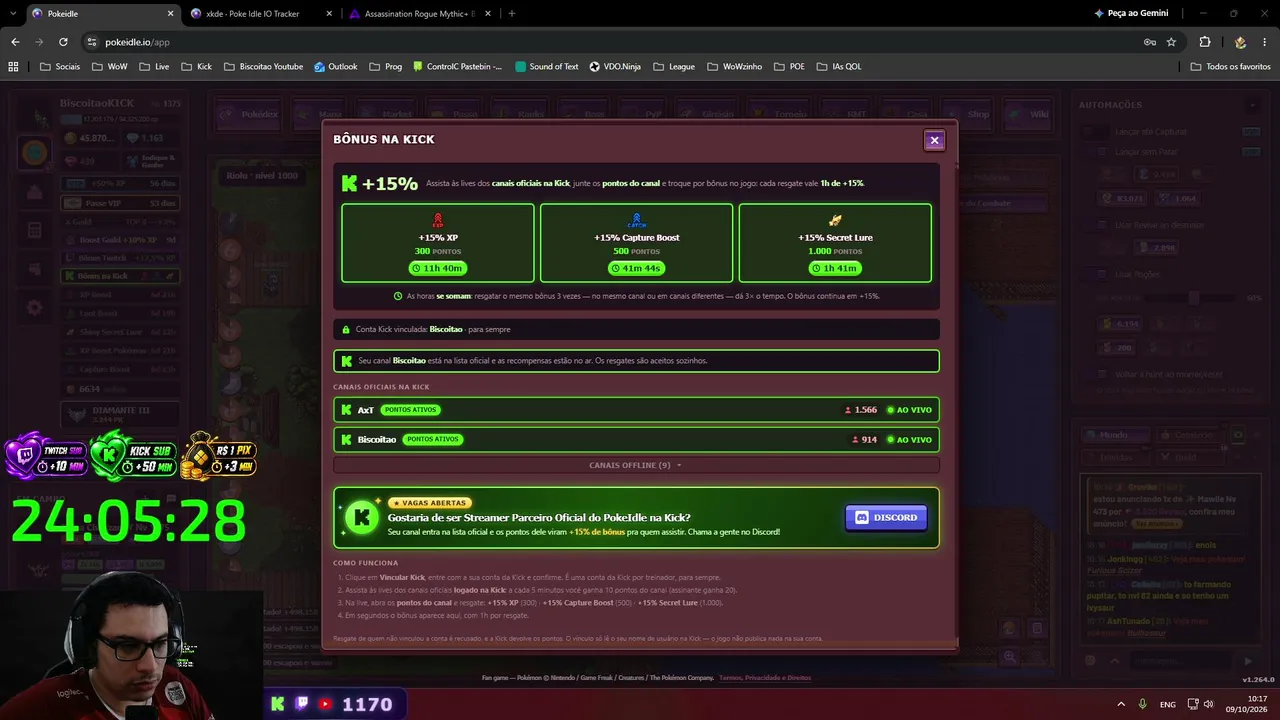Open the Outlook bookmark

(335, 67)
